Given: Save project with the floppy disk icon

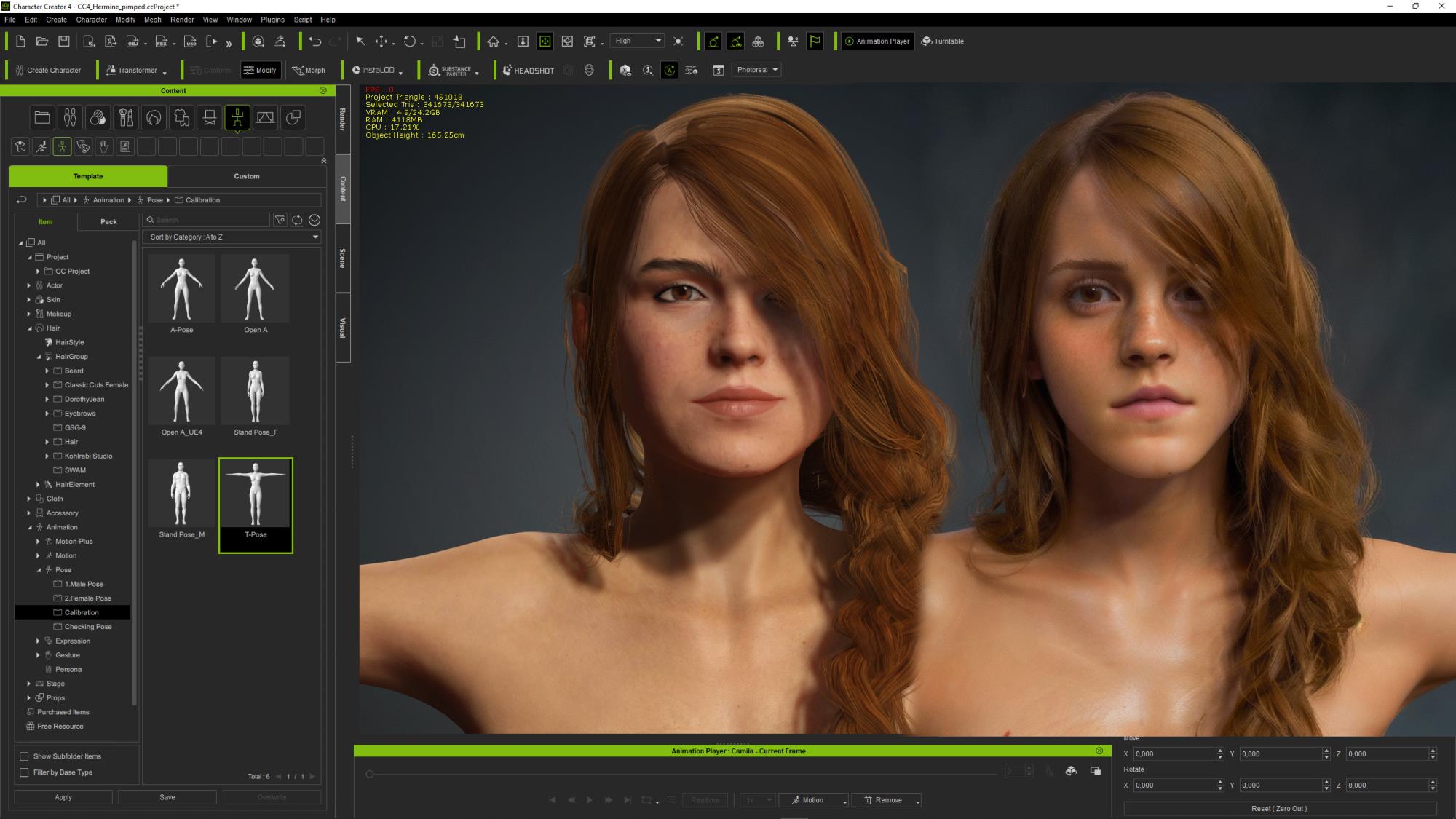Looking at the screenshot, I should click(64, 41).
